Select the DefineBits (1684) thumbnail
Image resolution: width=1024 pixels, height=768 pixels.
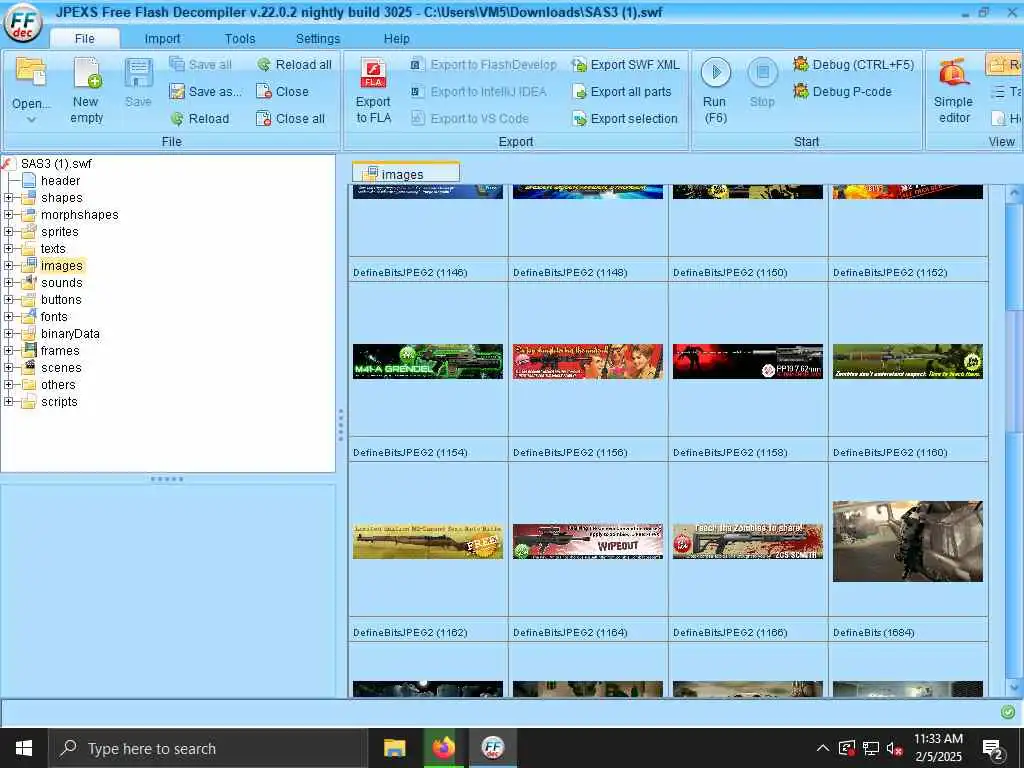pyautogui.click(x=908, y=541)
